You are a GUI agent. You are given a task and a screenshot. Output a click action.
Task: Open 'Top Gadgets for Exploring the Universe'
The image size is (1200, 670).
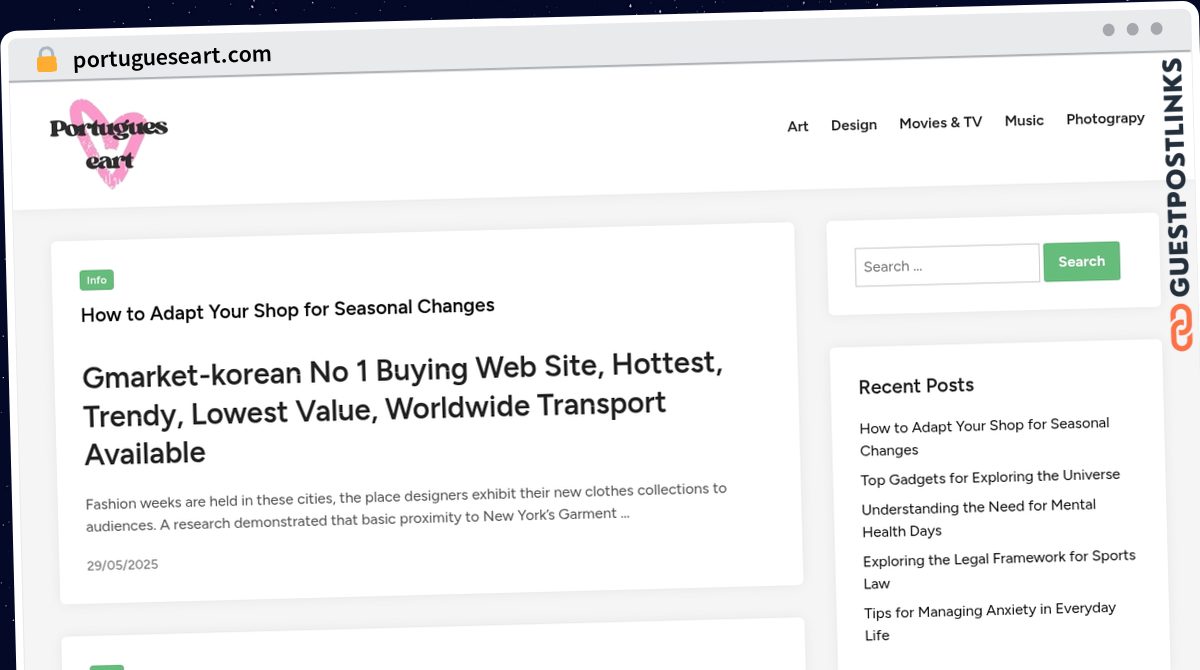coord(990,477)
